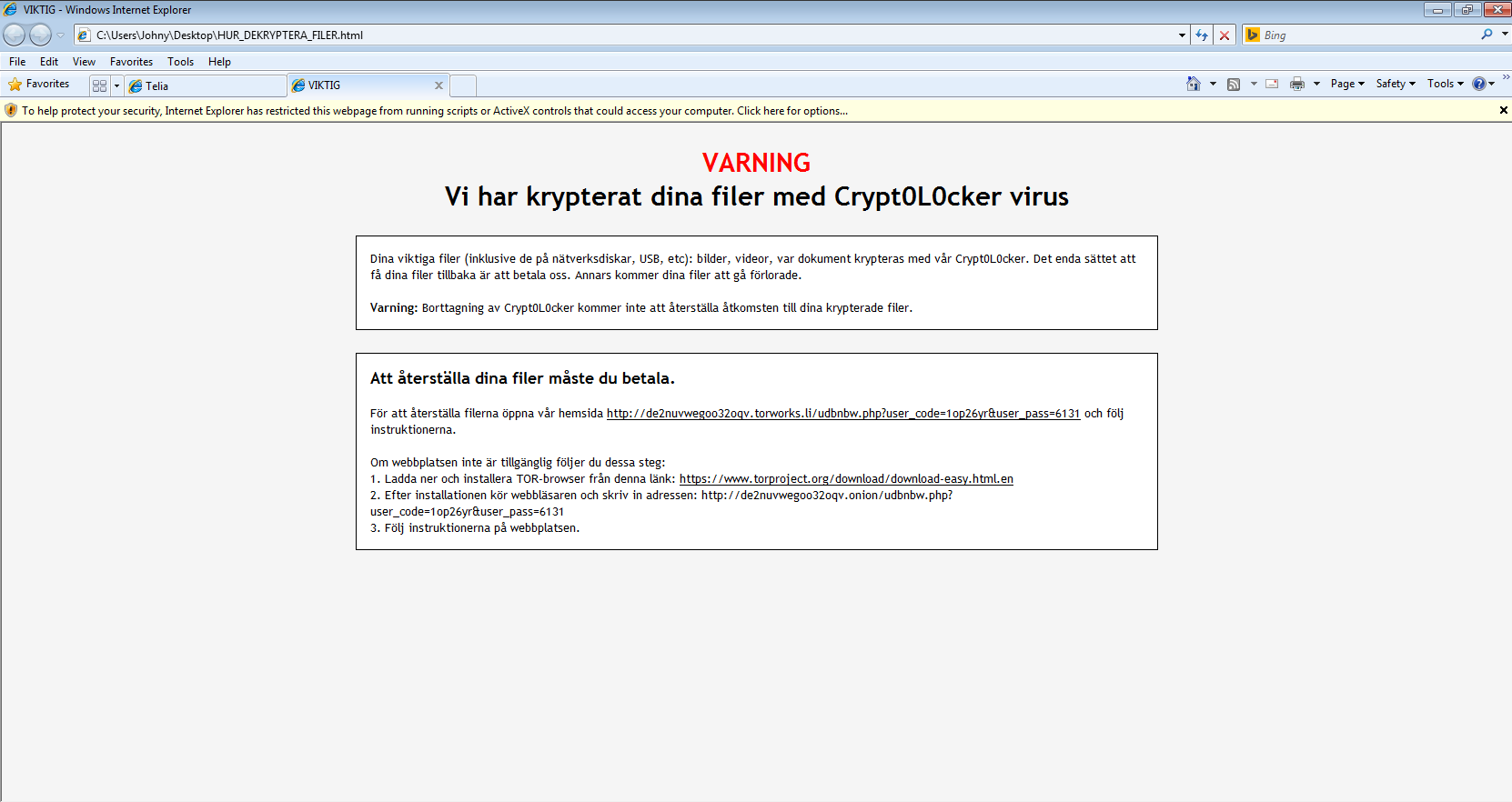Open the View menu
This screenshot has height=802, width=1512.
point(84,62)
